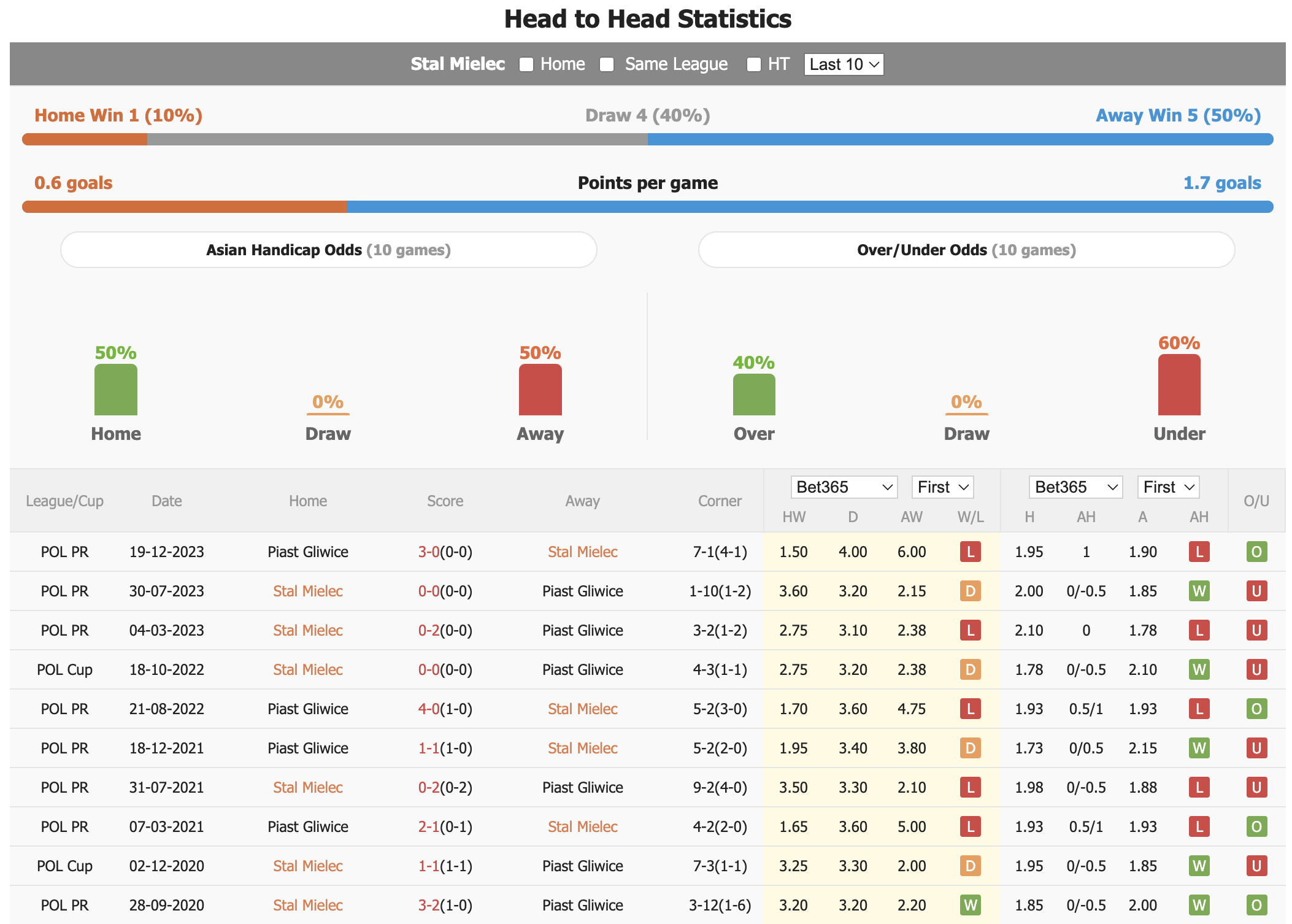Click corner value 1-10(1-2)

click(720, 591)
